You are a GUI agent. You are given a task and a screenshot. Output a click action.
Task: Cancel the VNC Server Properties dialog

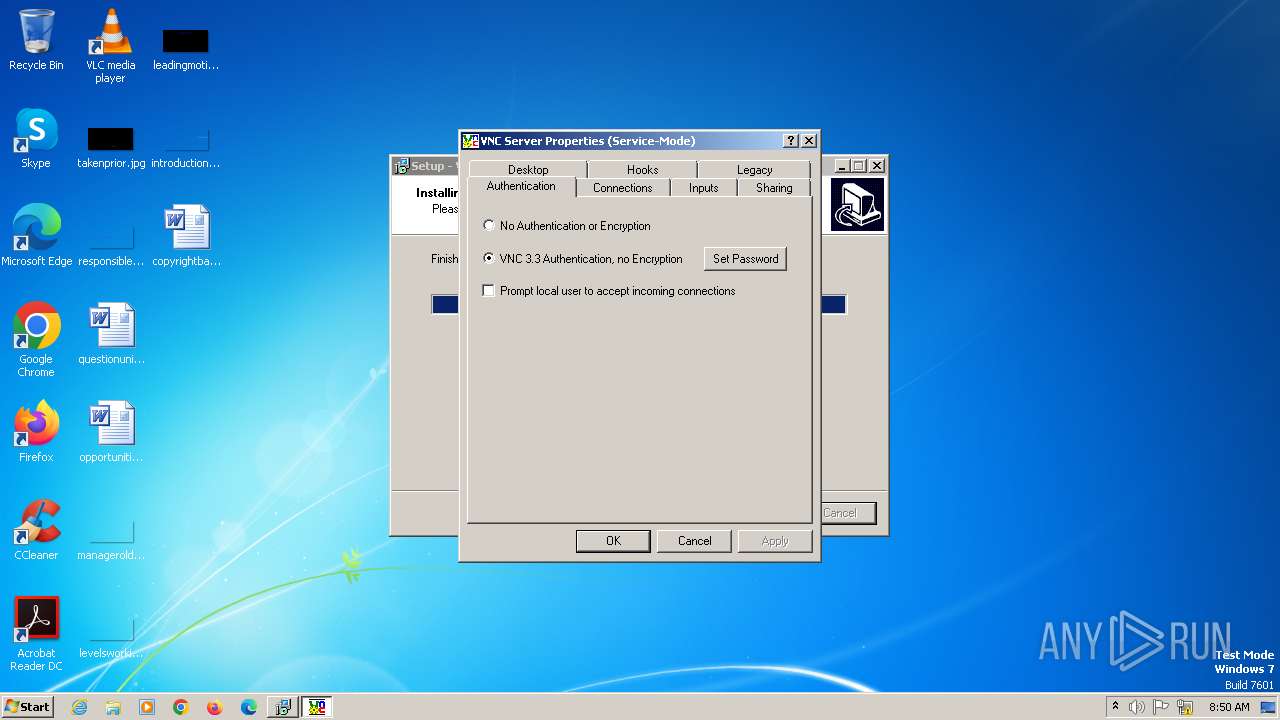coord(695,540)
